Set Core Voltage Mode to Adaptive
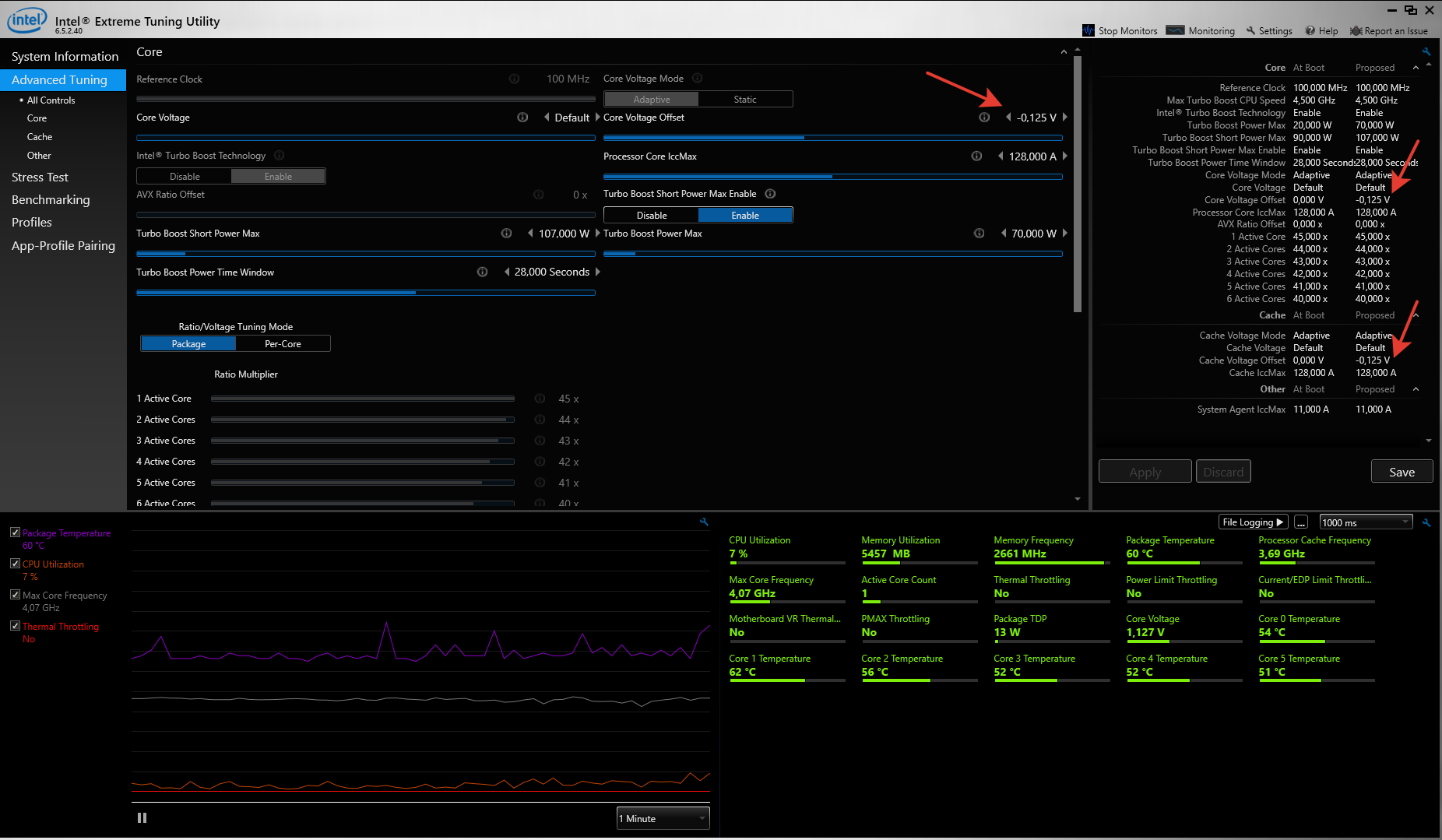This screenshot has height=840, width=1442. (651, 100)
